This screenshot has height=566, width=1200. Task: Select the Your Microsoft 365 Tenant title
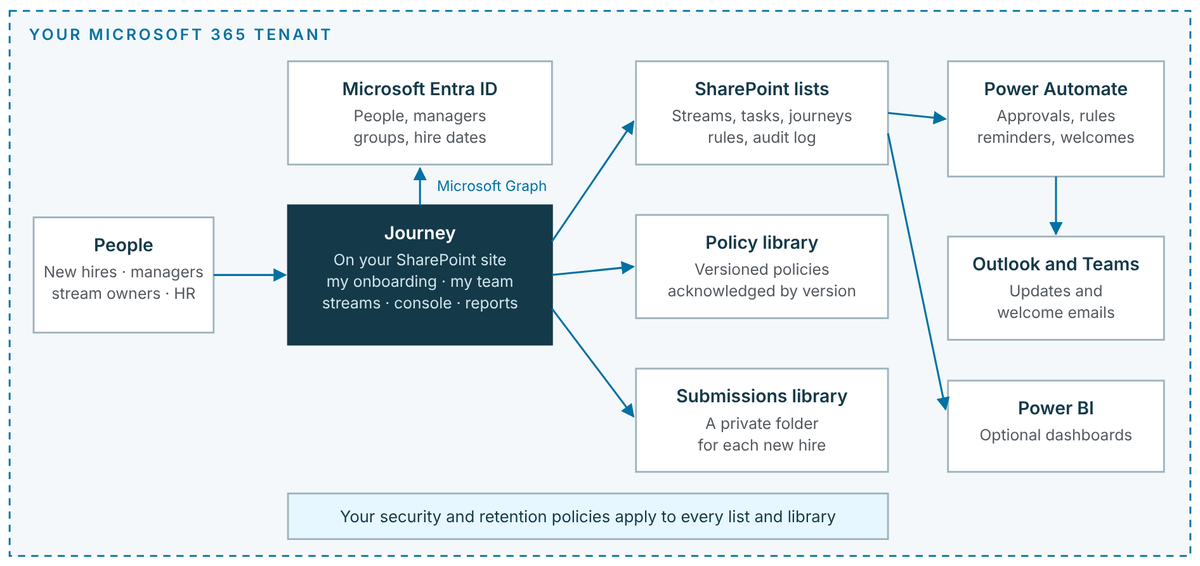click(x=180, y=34)
